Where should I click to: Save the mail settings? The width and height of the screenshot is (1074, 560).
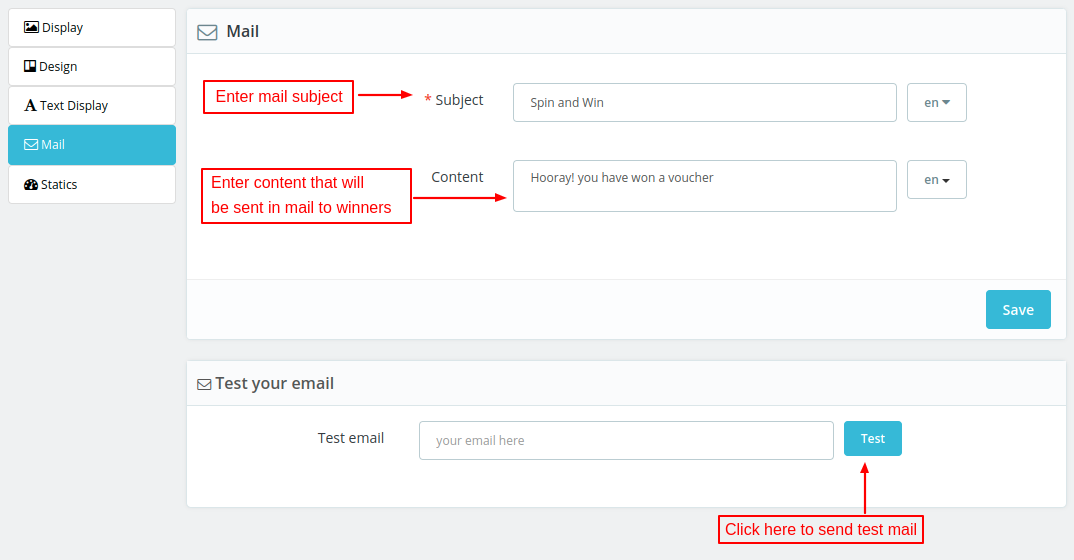click(x=1017, y=310)
